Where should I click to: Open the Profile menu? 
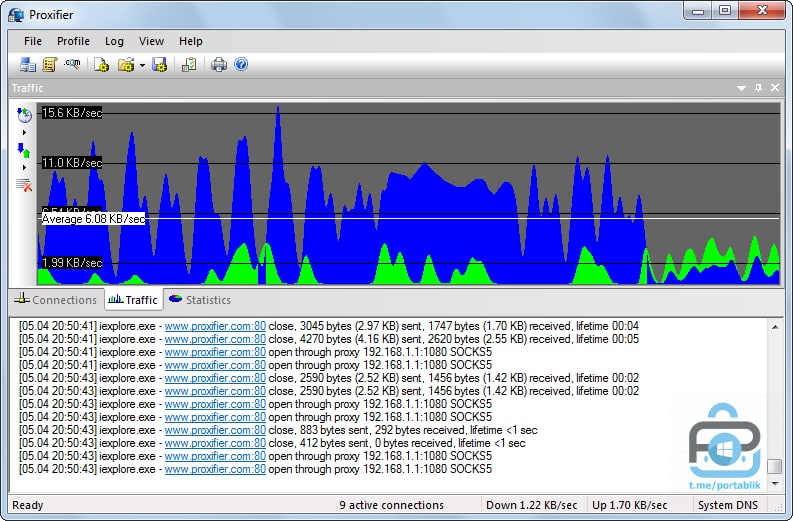click(x=73, y=41)
